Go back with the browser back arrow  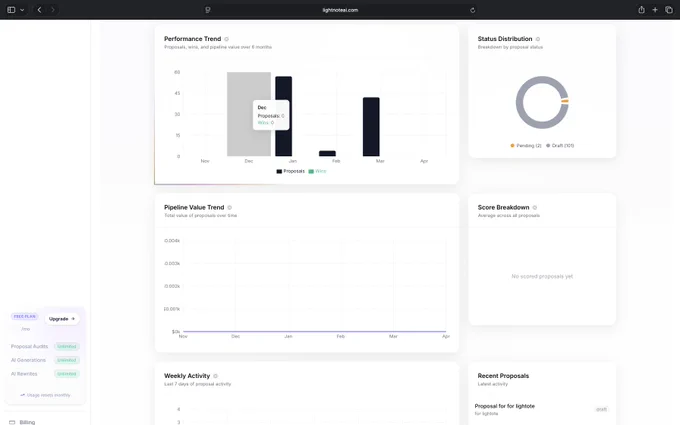coord(39,10)
